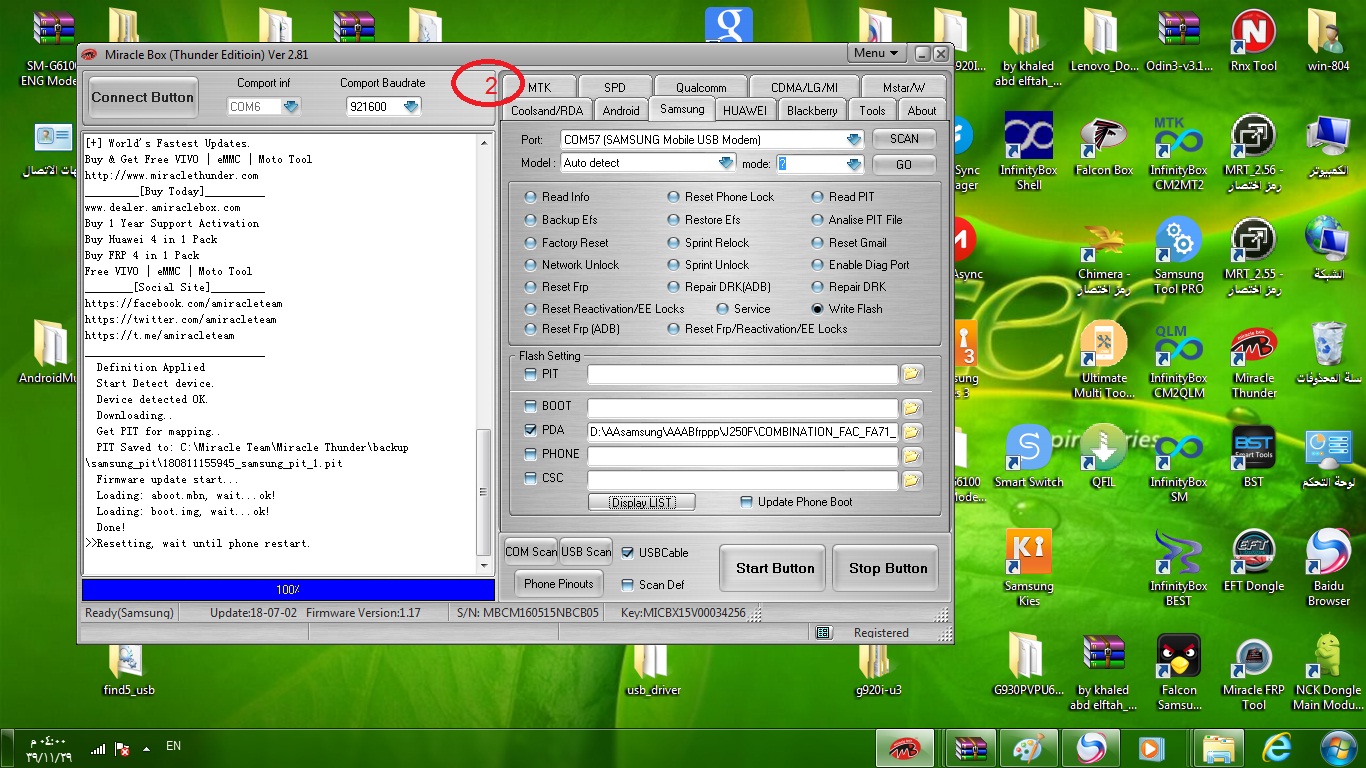Choose the Network Unlock radio button
Viewport: 1366px width, 768px height.
(571, 265)
